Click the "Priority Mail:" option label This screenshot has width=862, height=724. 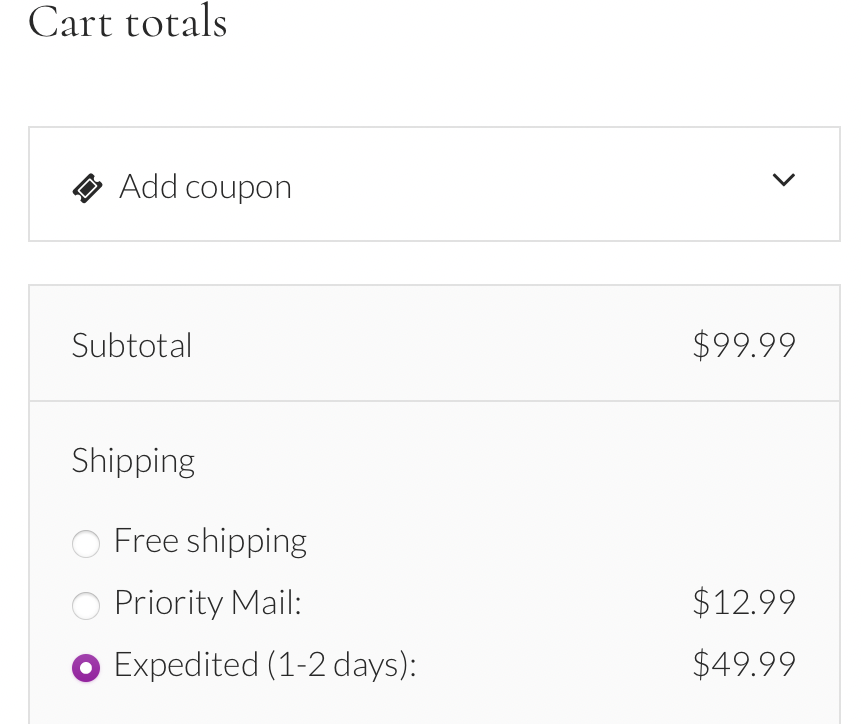pyautogui.click(x=207, y=603)
